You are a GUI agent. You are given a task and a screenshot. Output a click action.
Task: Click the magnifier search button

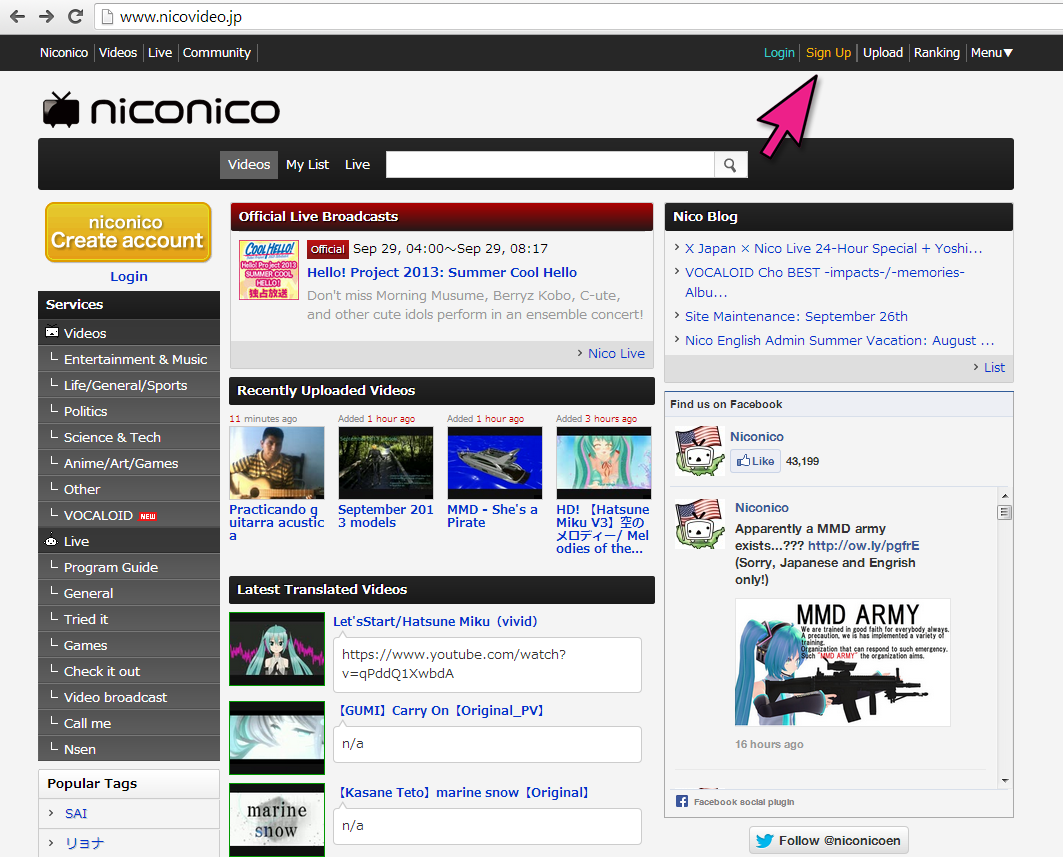pyautogui.click(x=730, y=165)
